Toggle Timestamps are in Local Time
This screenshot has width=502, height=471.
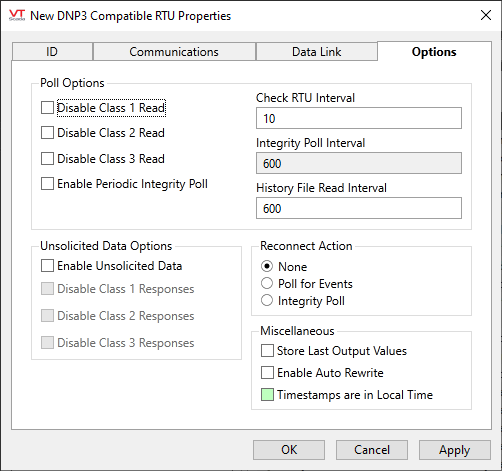[x=267, y=395]
